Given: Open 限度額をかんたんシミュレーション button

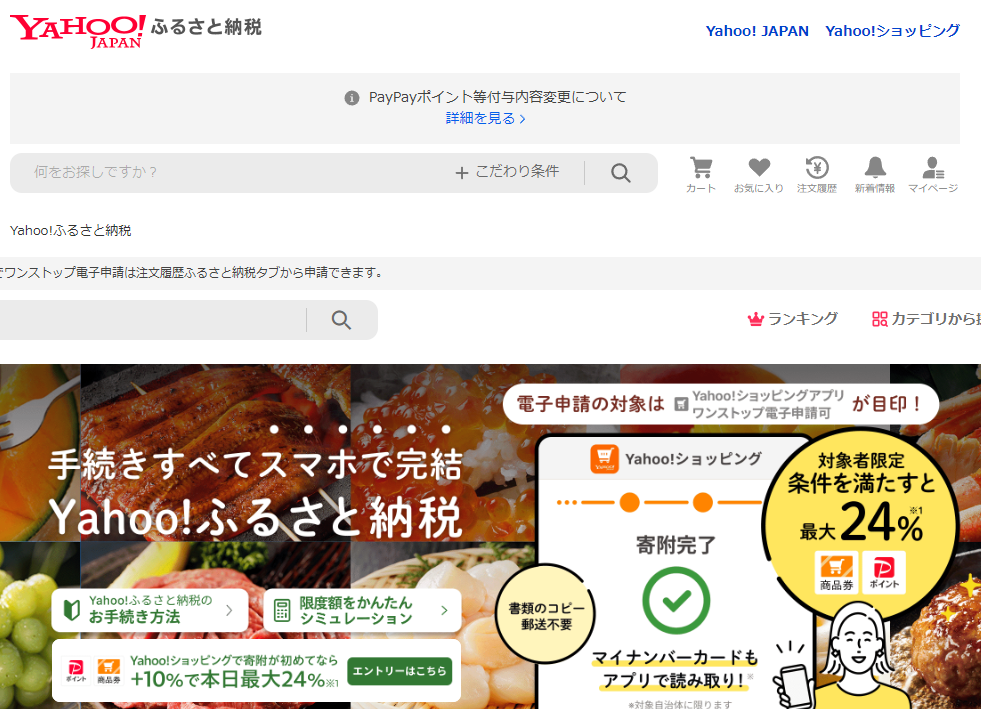Looking at the screenshot, I should 362,610.
